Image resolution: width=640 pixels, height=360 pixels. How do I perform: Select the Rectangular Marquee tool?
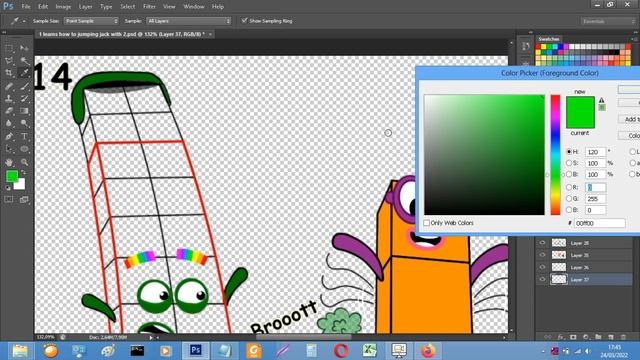point(9,48)
